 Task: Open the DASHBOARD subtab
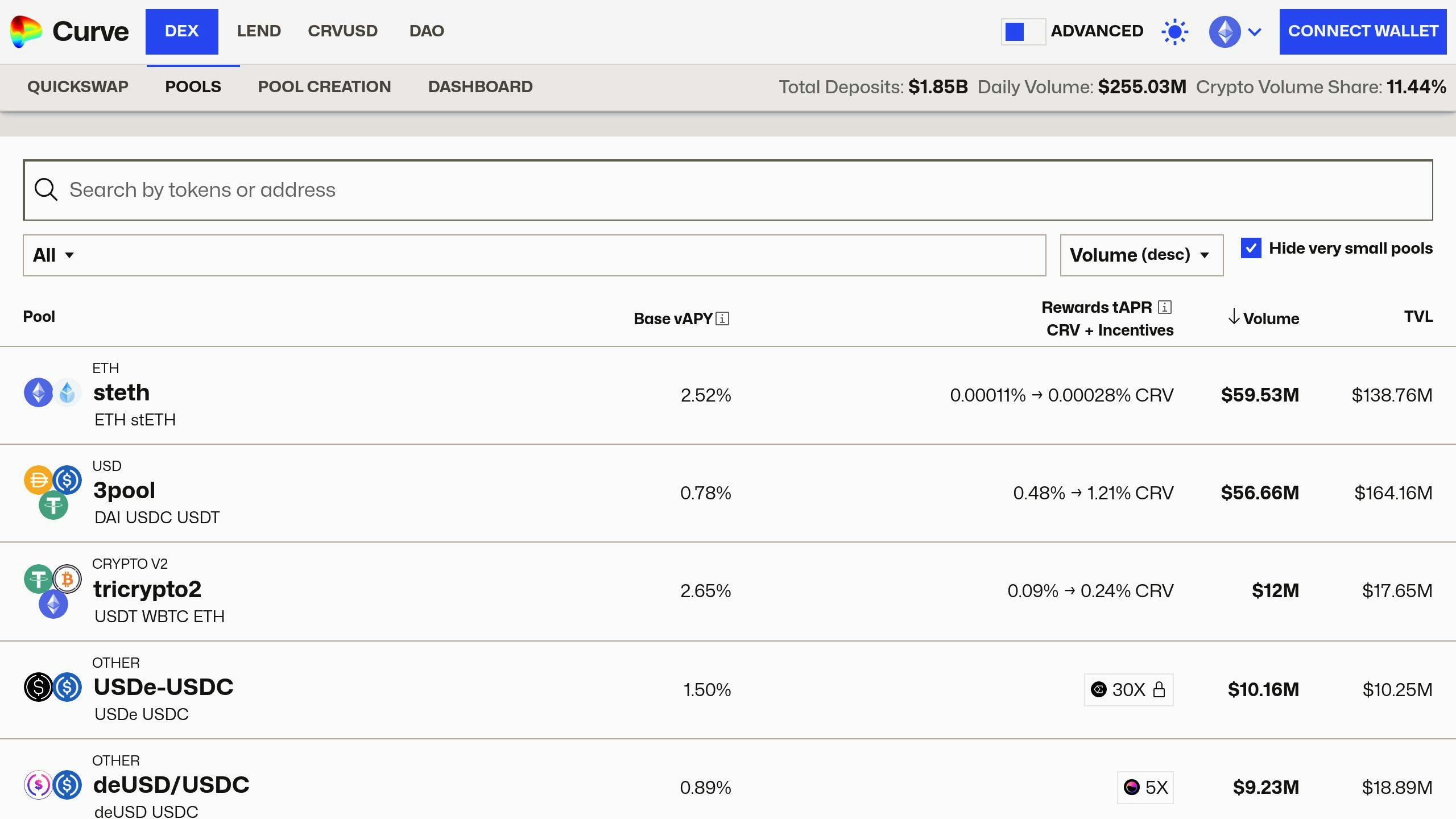(481, 86)
